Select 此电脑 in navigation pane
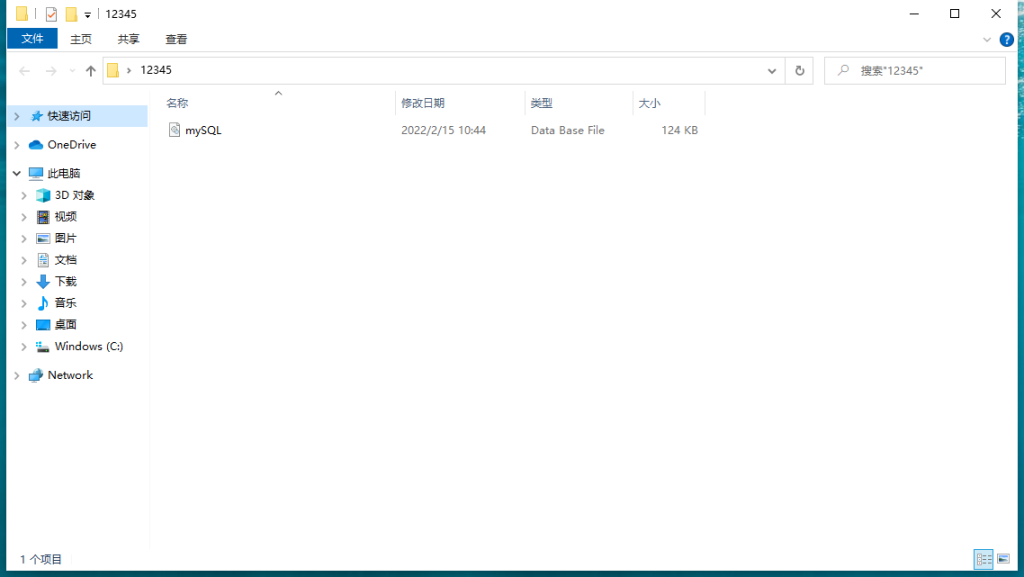Image resolution: width=1024 pixels, height=577 pixels. [x=64, y=173]
